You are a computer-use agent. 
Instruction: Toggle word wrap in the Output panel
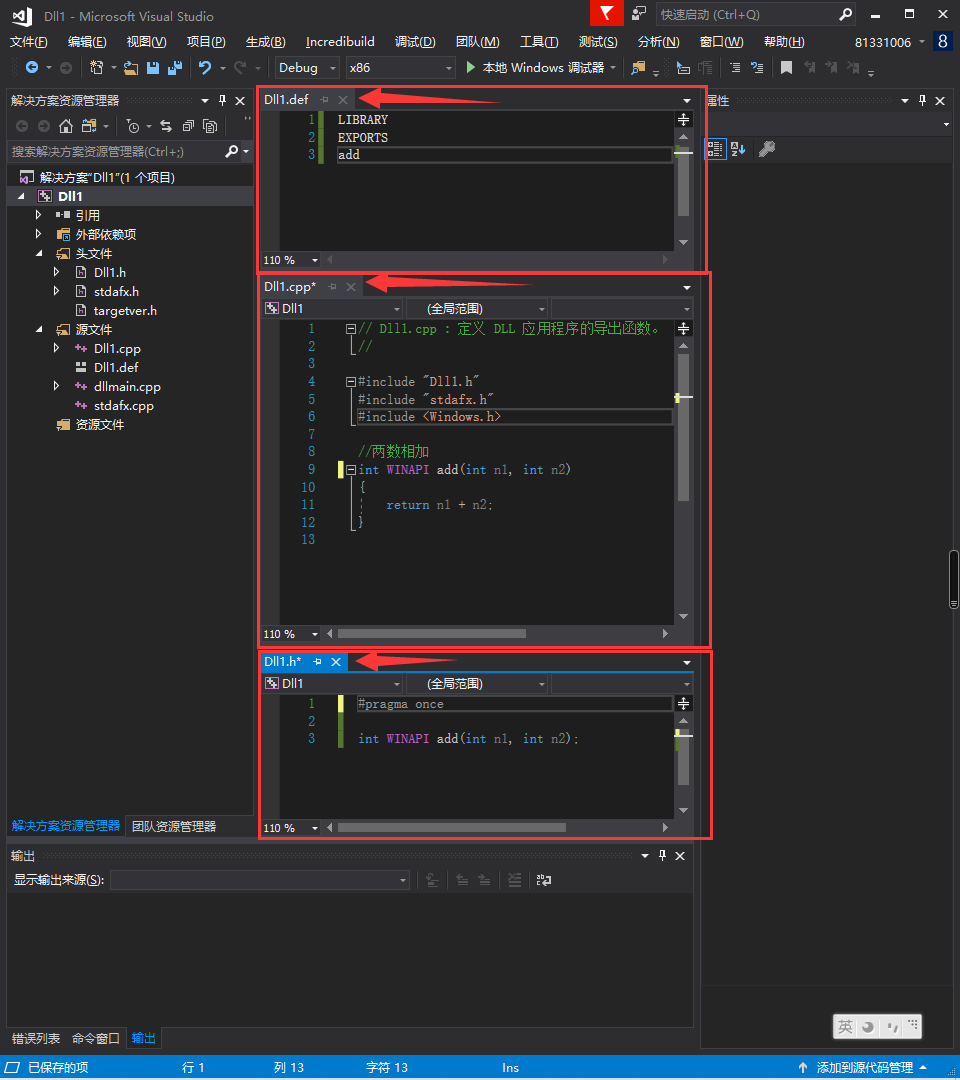[543, 880]
